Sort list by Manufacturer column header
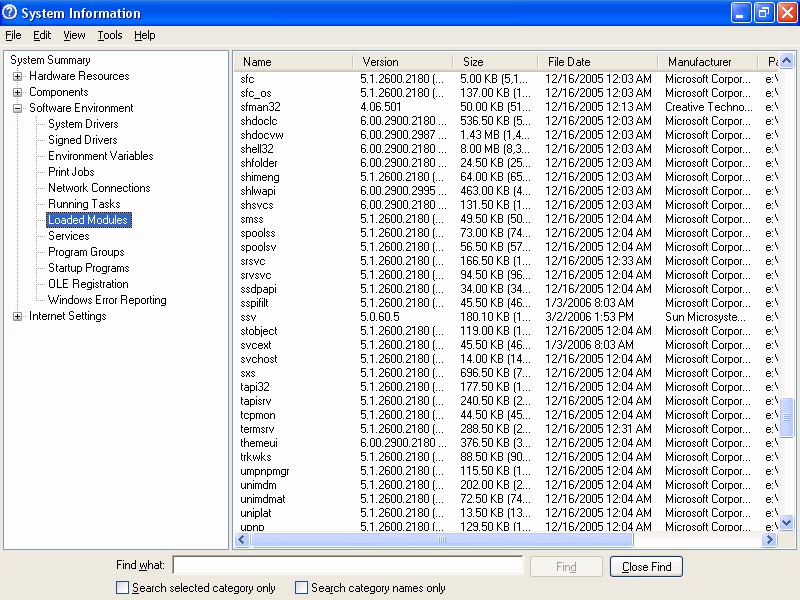Screen dimensions: 800x600 700,62
